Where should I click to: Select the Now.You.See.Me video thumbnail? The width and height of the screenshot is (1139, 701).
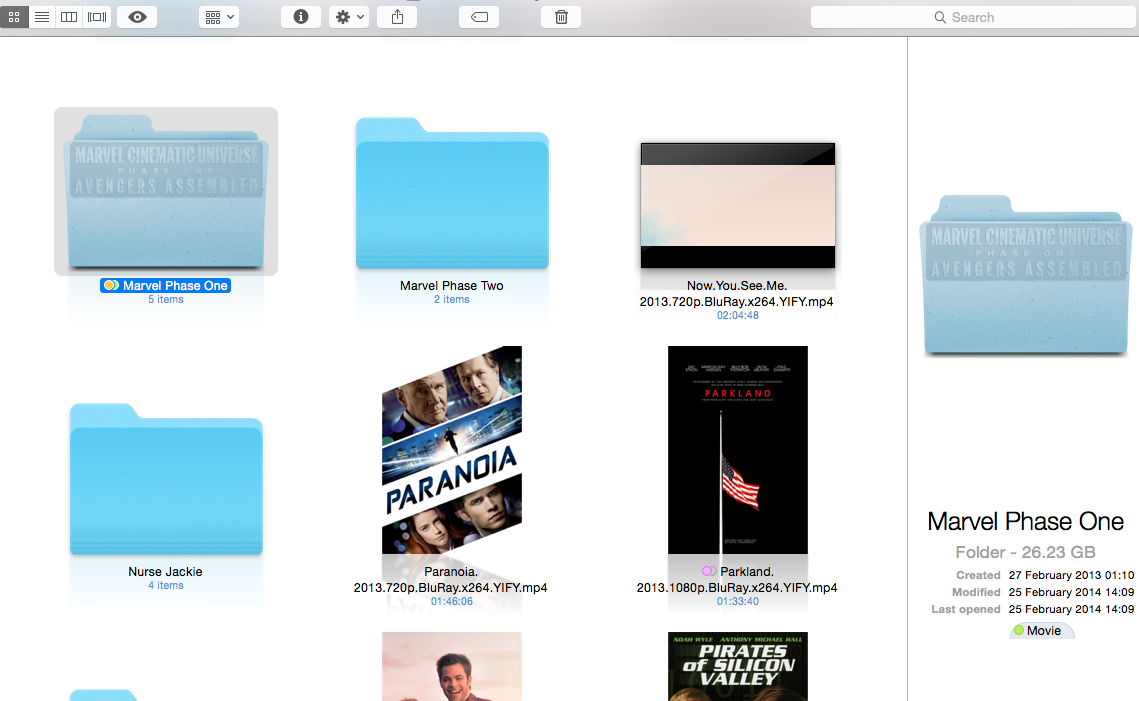click(x=737, y=206)
